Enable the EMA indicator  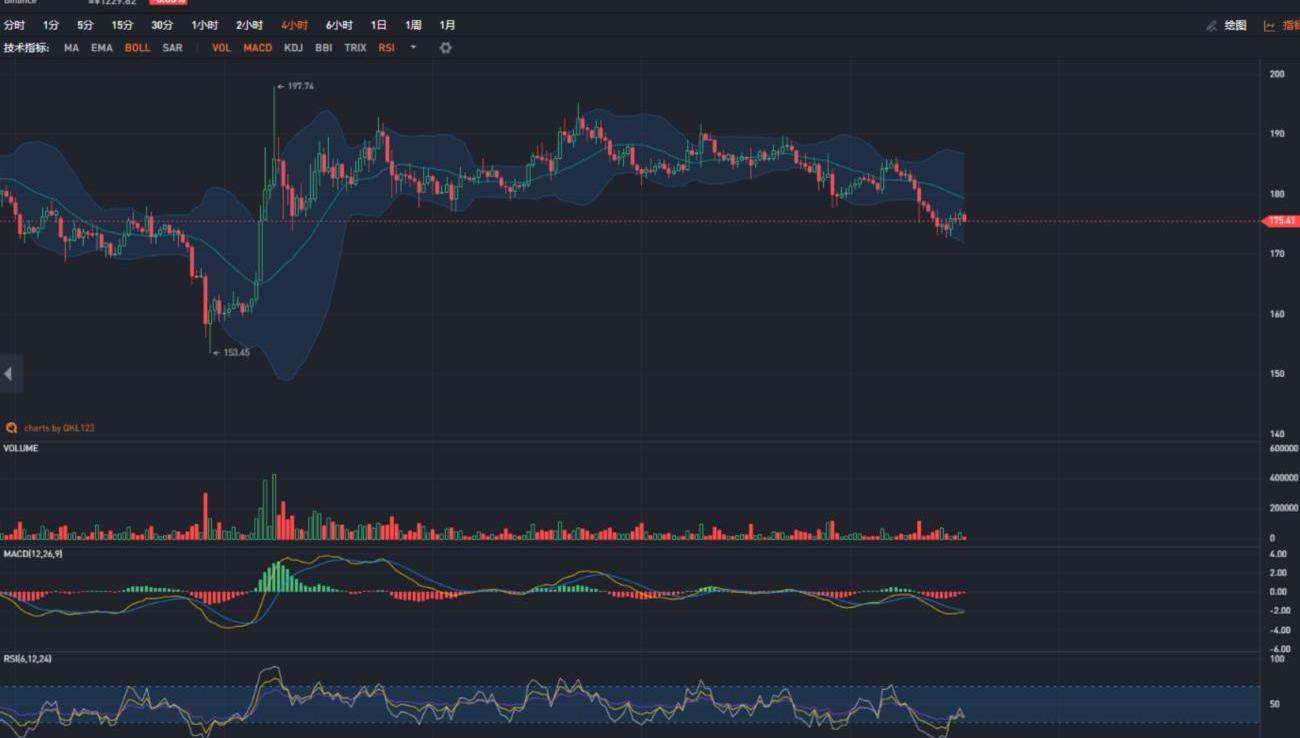pyautogui.click(x=102, y=48)
